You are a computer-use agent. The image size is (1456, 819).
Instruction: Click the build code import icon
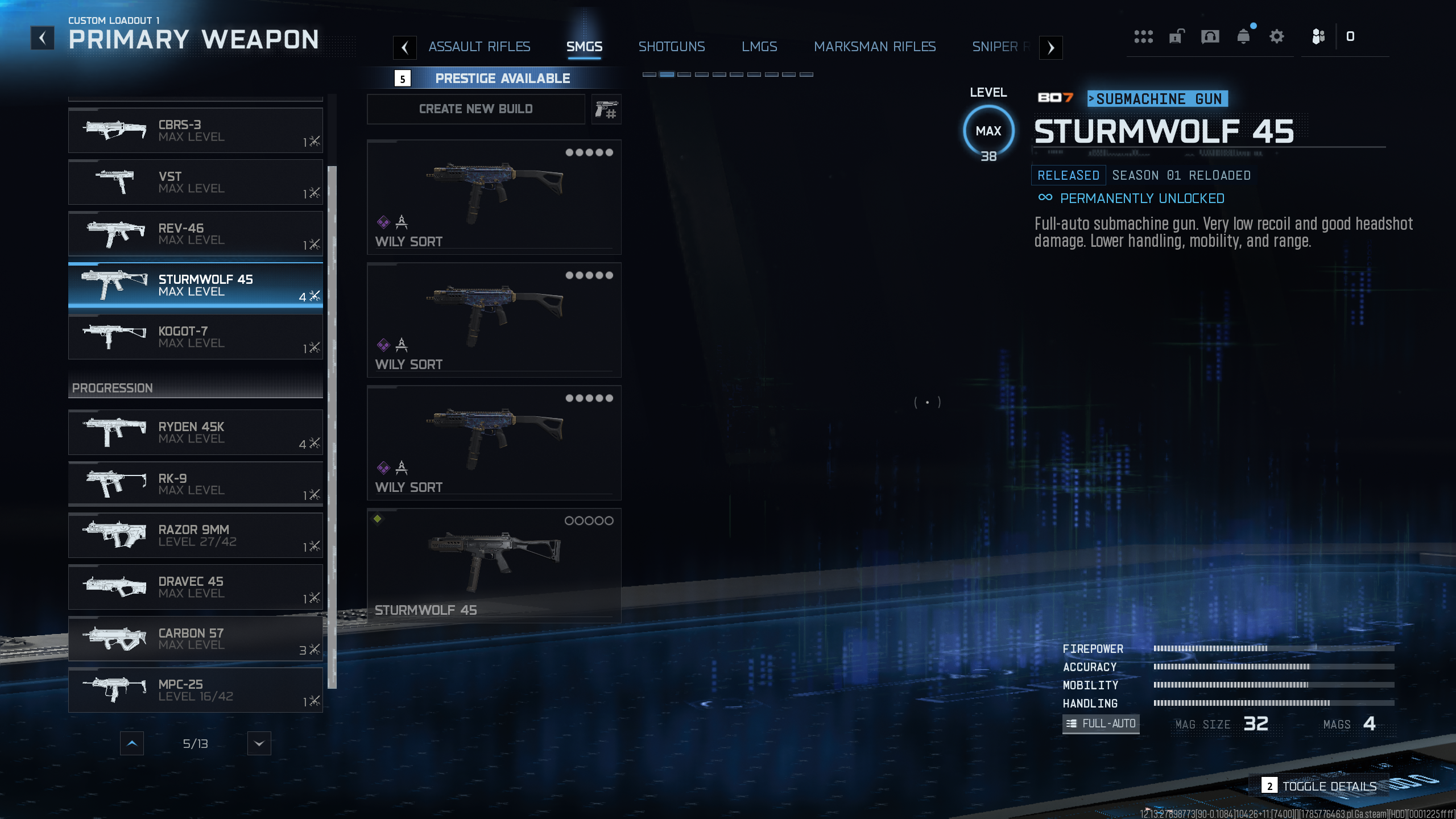tap(606, 109)
